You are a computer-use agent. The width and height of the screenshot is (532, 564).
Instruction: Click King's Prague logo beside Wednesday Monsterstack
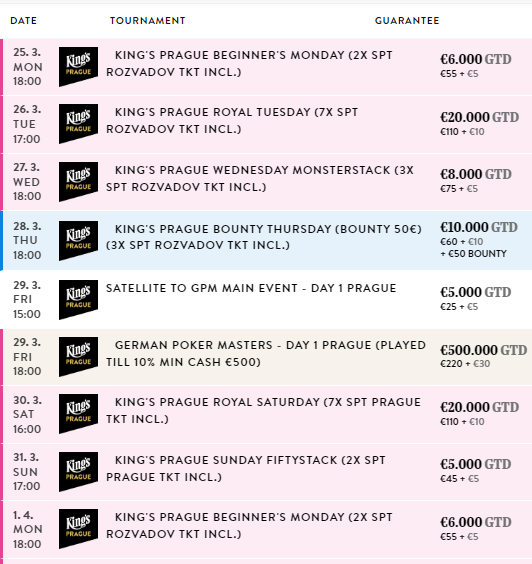tap(78, 182)
